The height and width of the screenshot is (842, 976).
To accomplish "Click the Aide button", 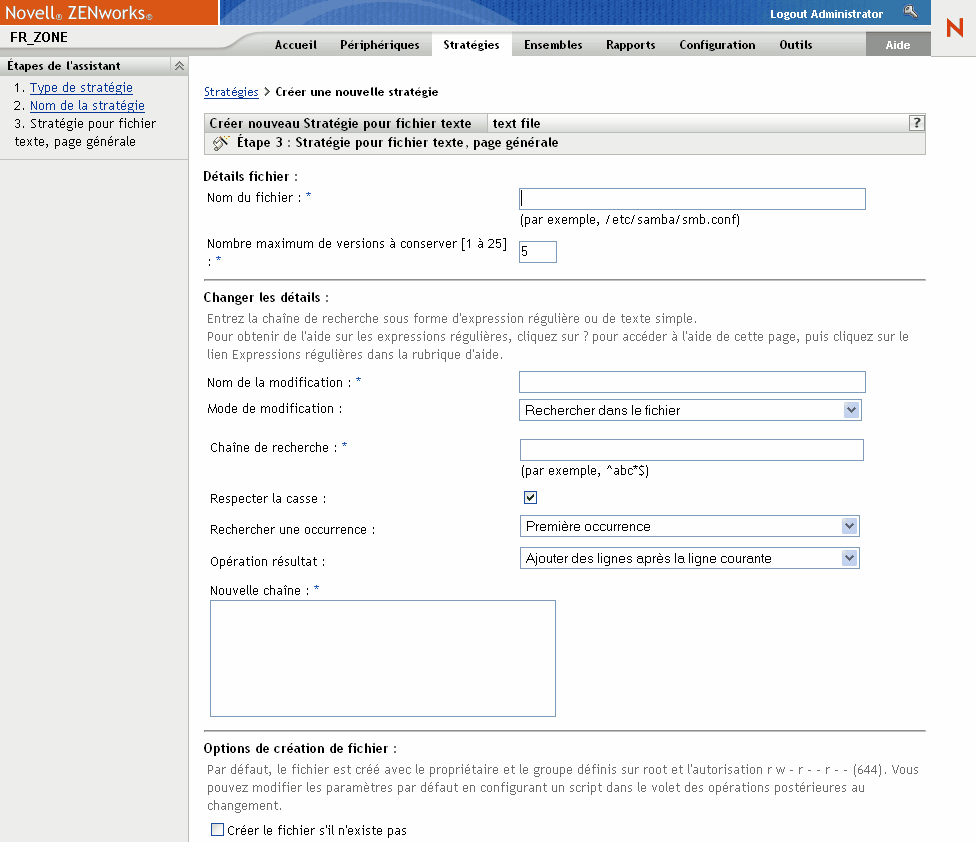I will click(x=898, y=45).
